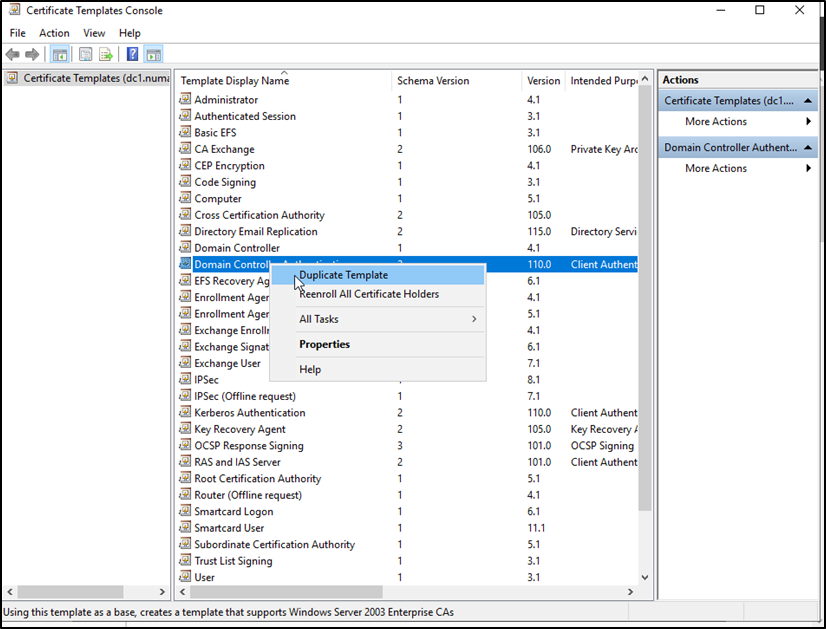The image size is (826, 629).
Task: Expand the All Tasks submenu
Action: pyautogui.click(x=387, y=319)
